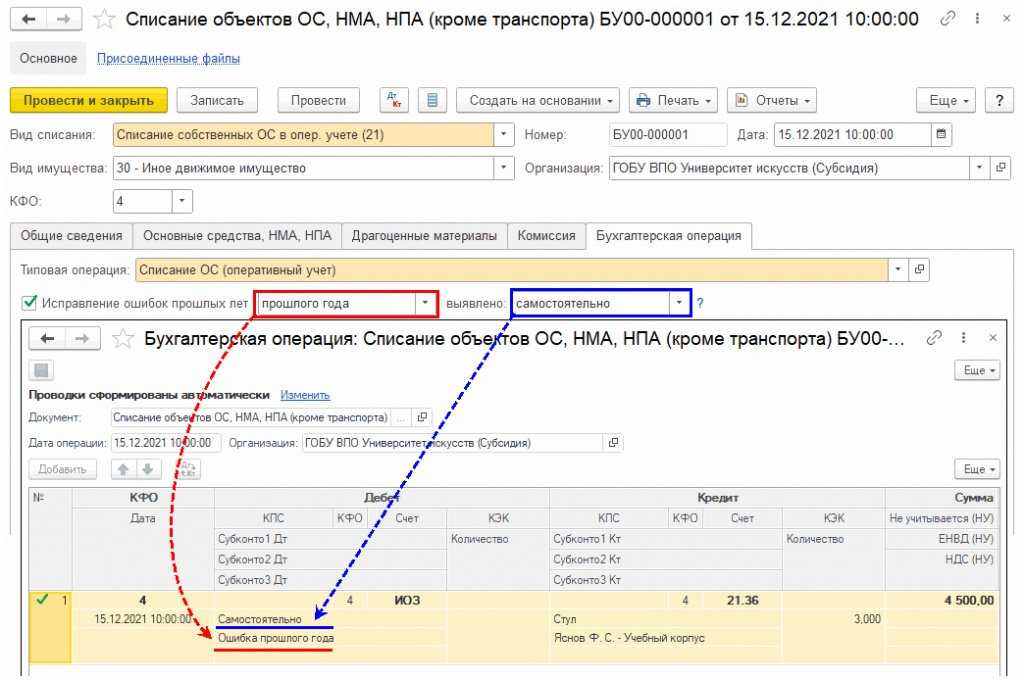Screen dimensions: 1024x680
Task: Copy document link using chain icon in main title
Action: point(947,19)
